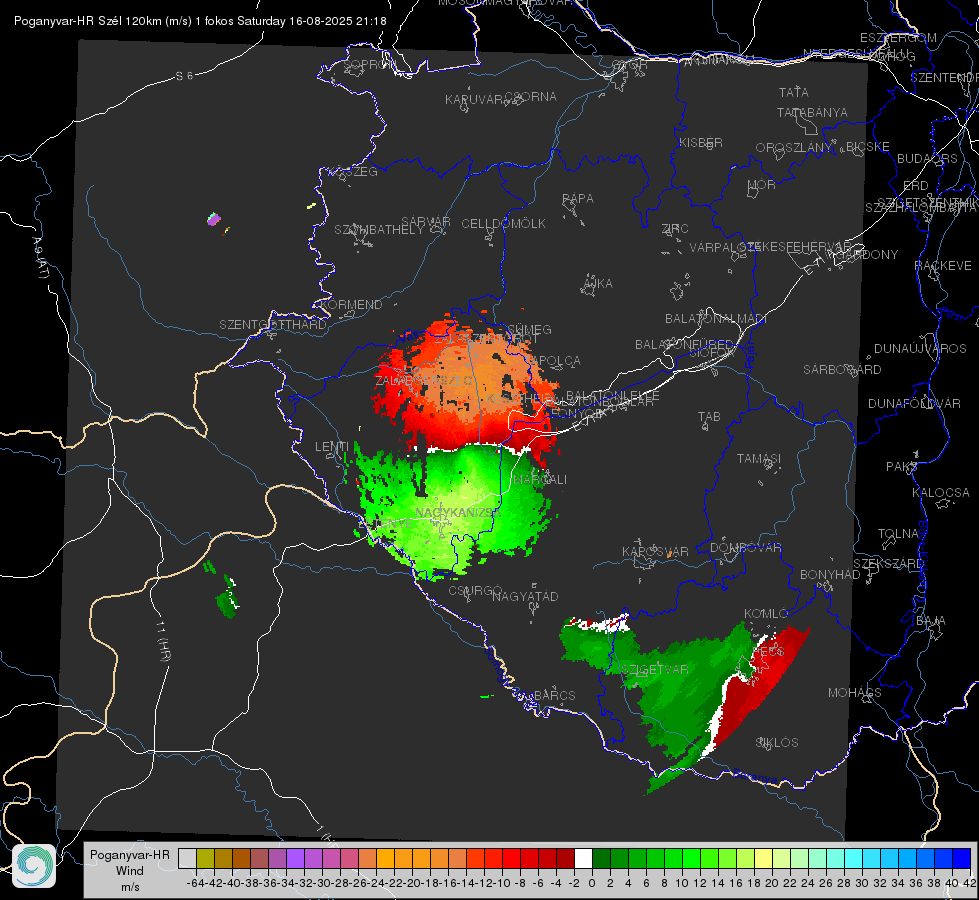Viewport: 979px width, 900px height.
Task: Click the MARCALI city label
Action: pyautogui.click(x=539, y=479)
